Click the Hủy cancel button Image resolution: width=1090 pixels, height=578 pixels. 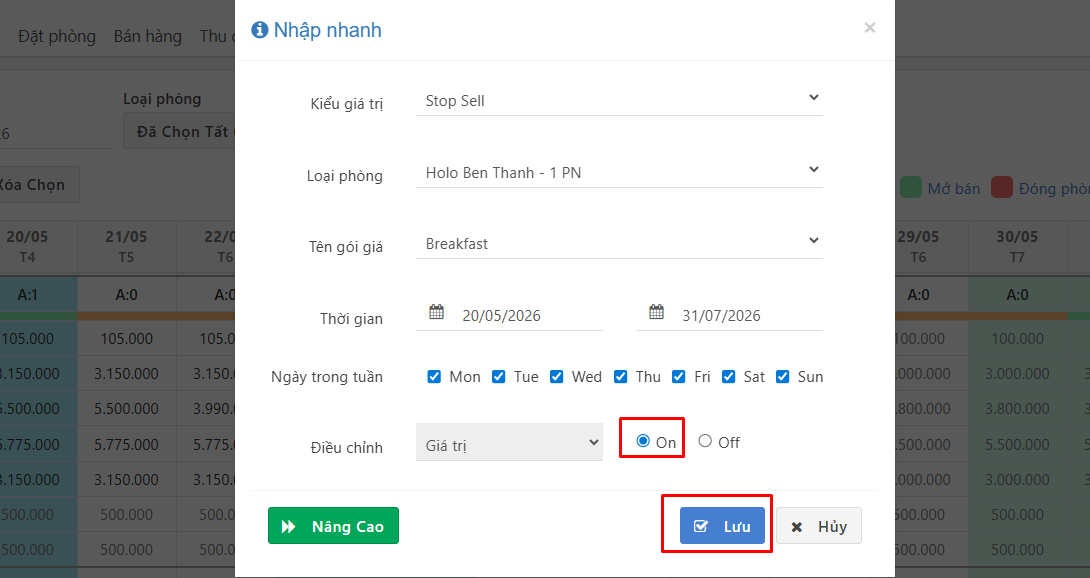click(x=819, y=526)
